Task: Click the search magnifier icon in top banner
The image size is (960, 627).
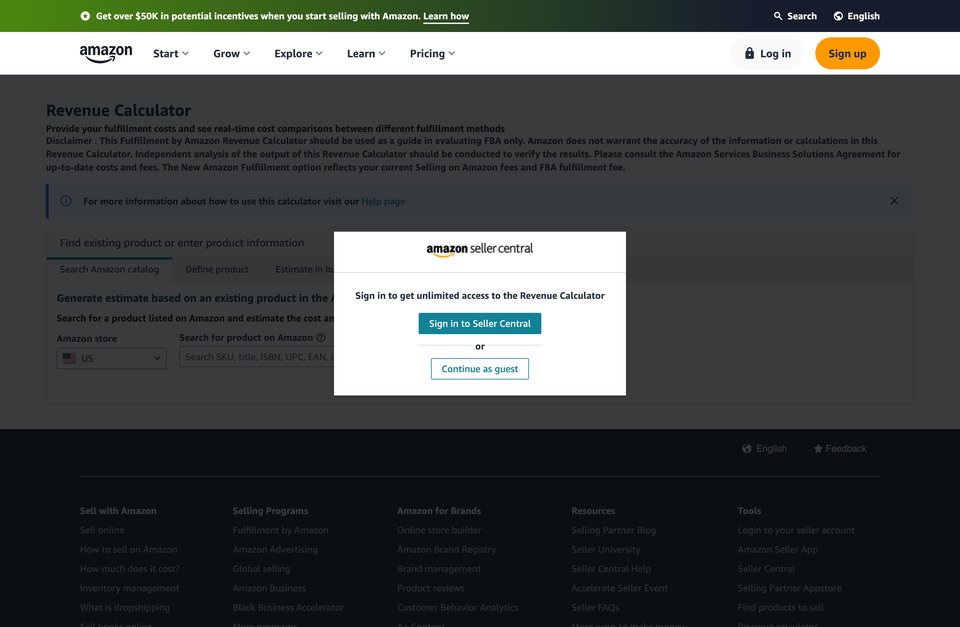Action: click(x=778, y=16)
